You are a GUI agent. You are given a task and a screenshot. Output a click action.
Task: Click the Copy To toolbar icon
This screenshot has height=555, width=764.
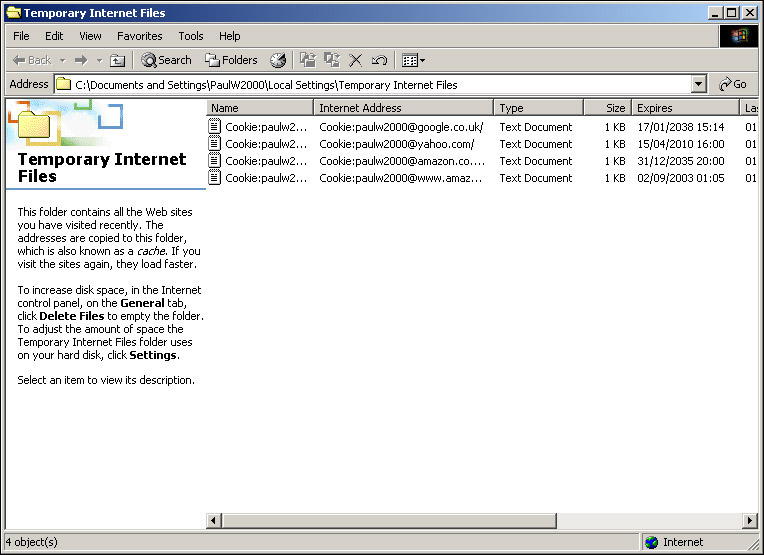coord(332,60)
